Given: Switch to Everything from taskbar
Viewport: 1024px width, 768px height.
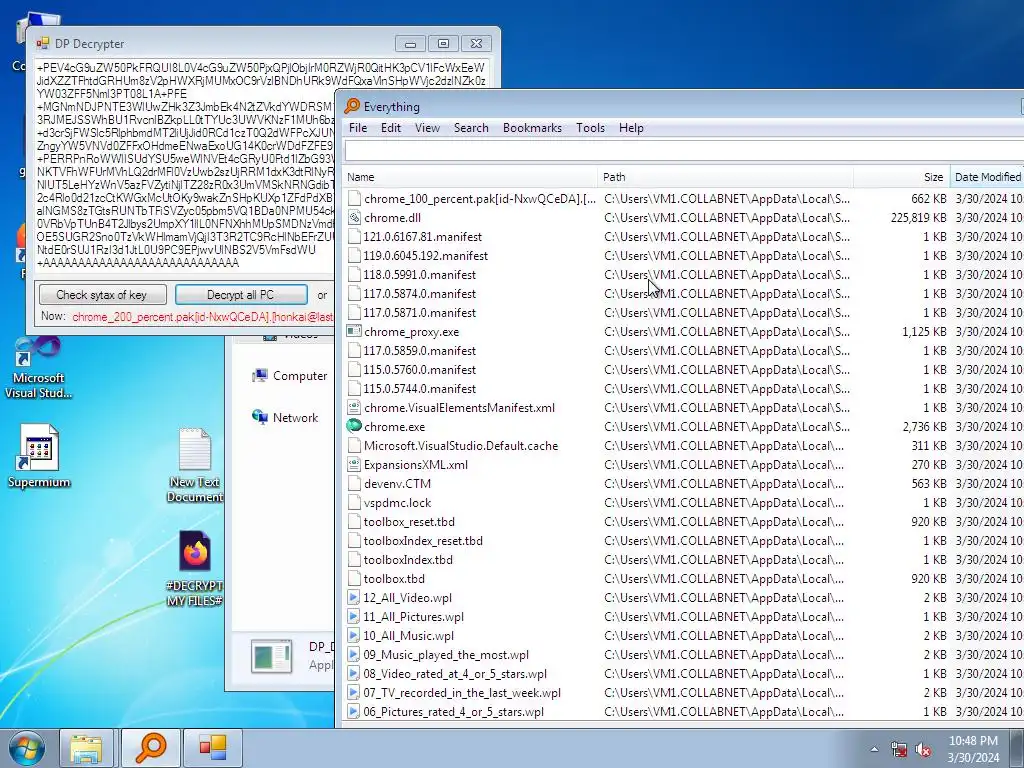Looking at the screenshot, I should coord(150,748).
